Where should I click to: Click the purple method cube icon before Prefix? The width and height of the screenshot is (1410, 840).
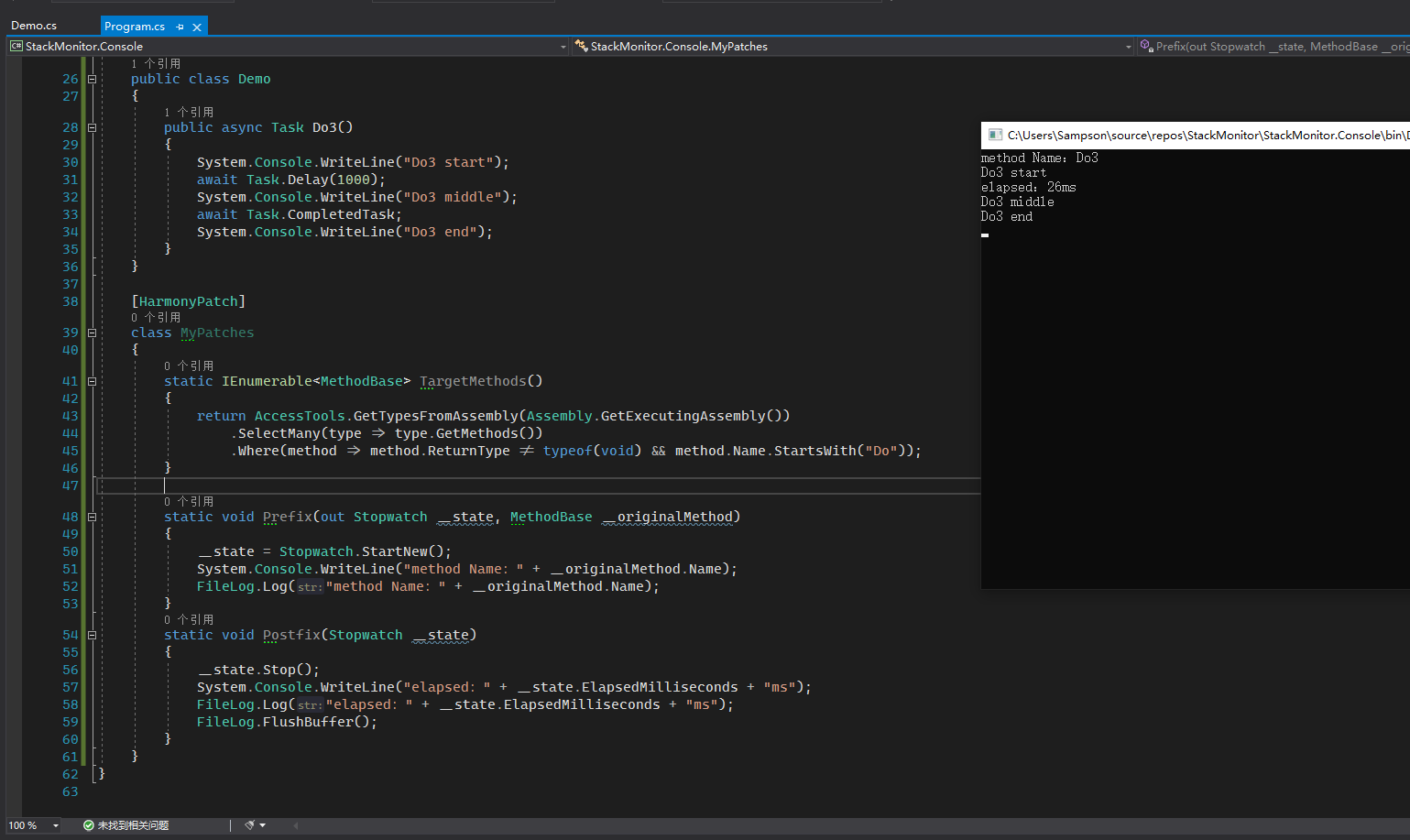point(1145,45)
